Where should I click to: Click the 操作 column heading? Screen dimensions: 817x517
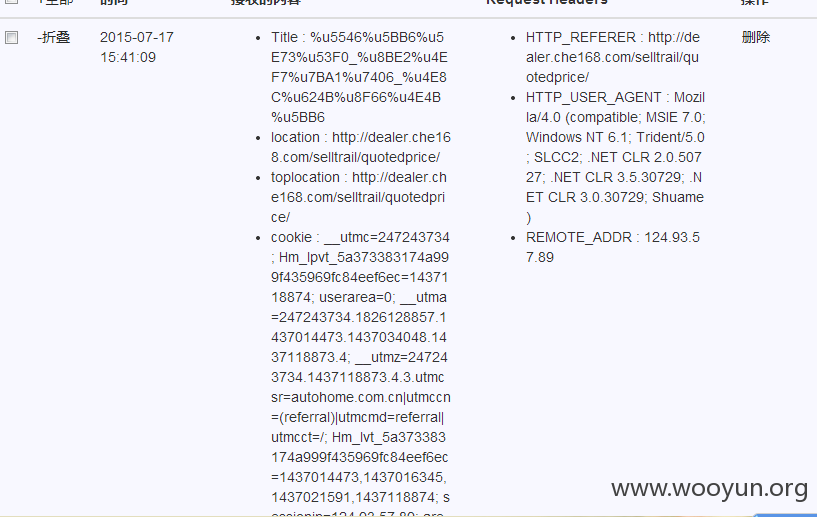(x=754, y=2)
